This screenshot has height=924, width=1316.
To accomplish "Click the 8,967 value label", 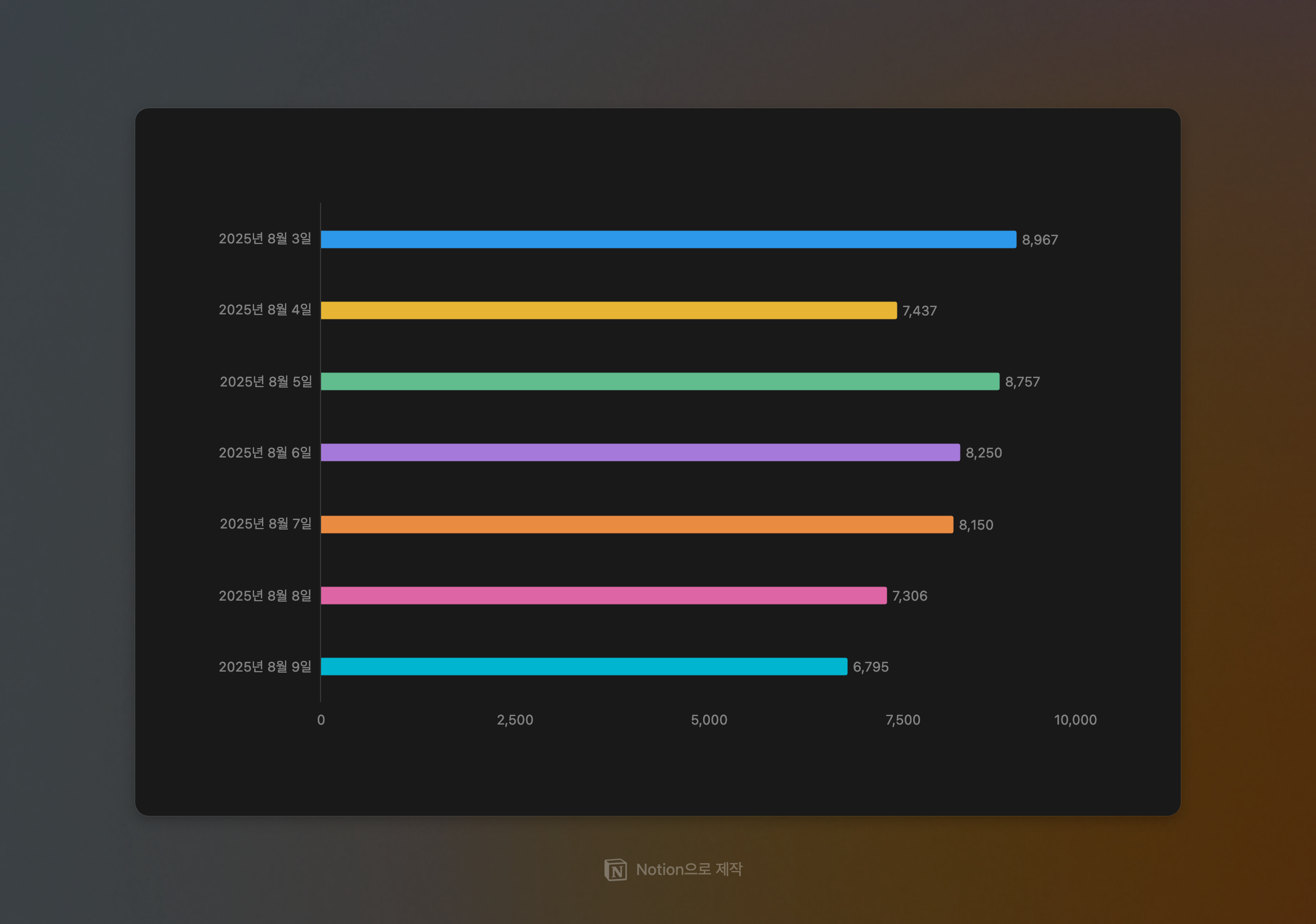I will 1040,240.
